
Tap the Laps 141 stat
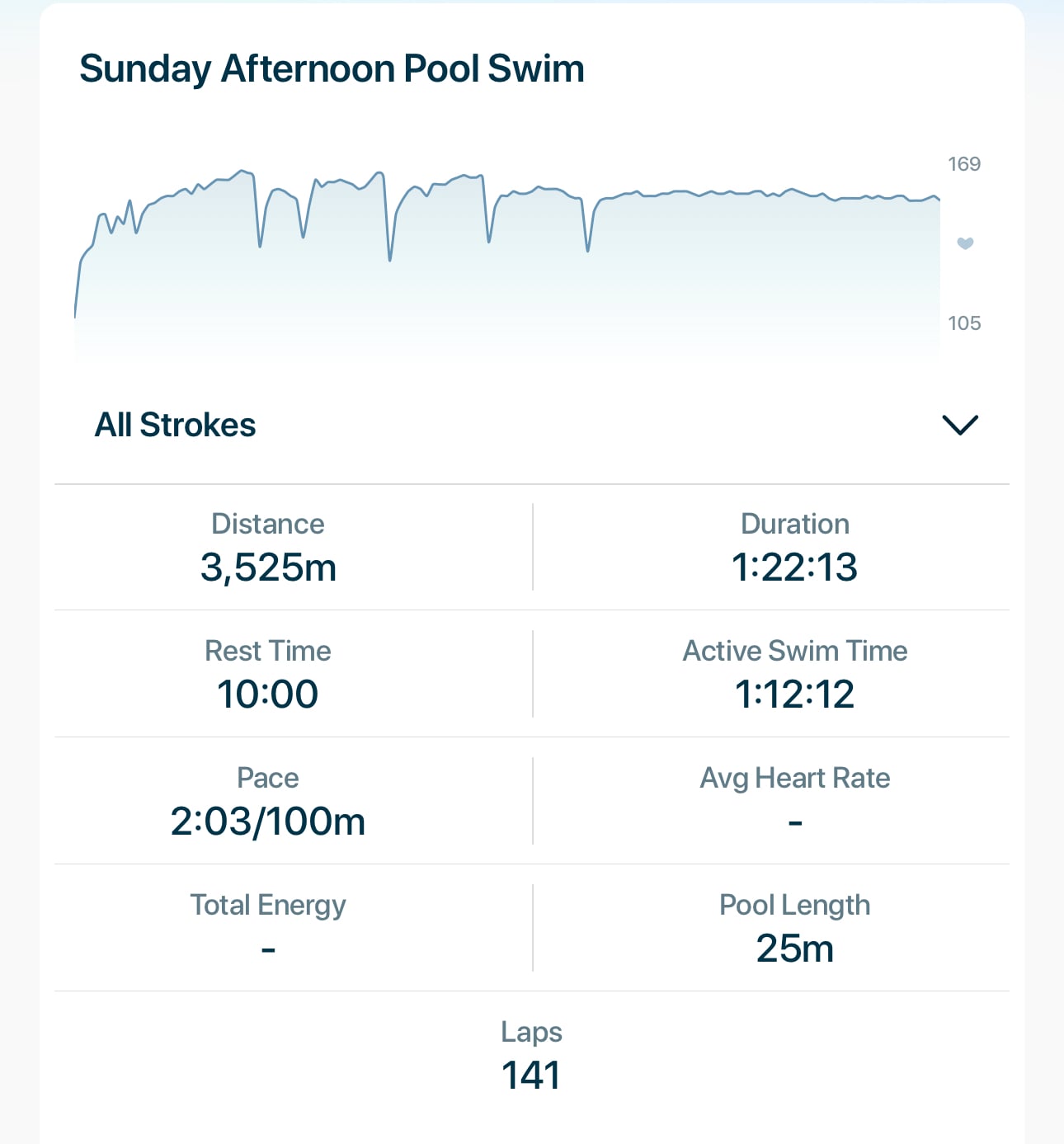point(531,1055)
